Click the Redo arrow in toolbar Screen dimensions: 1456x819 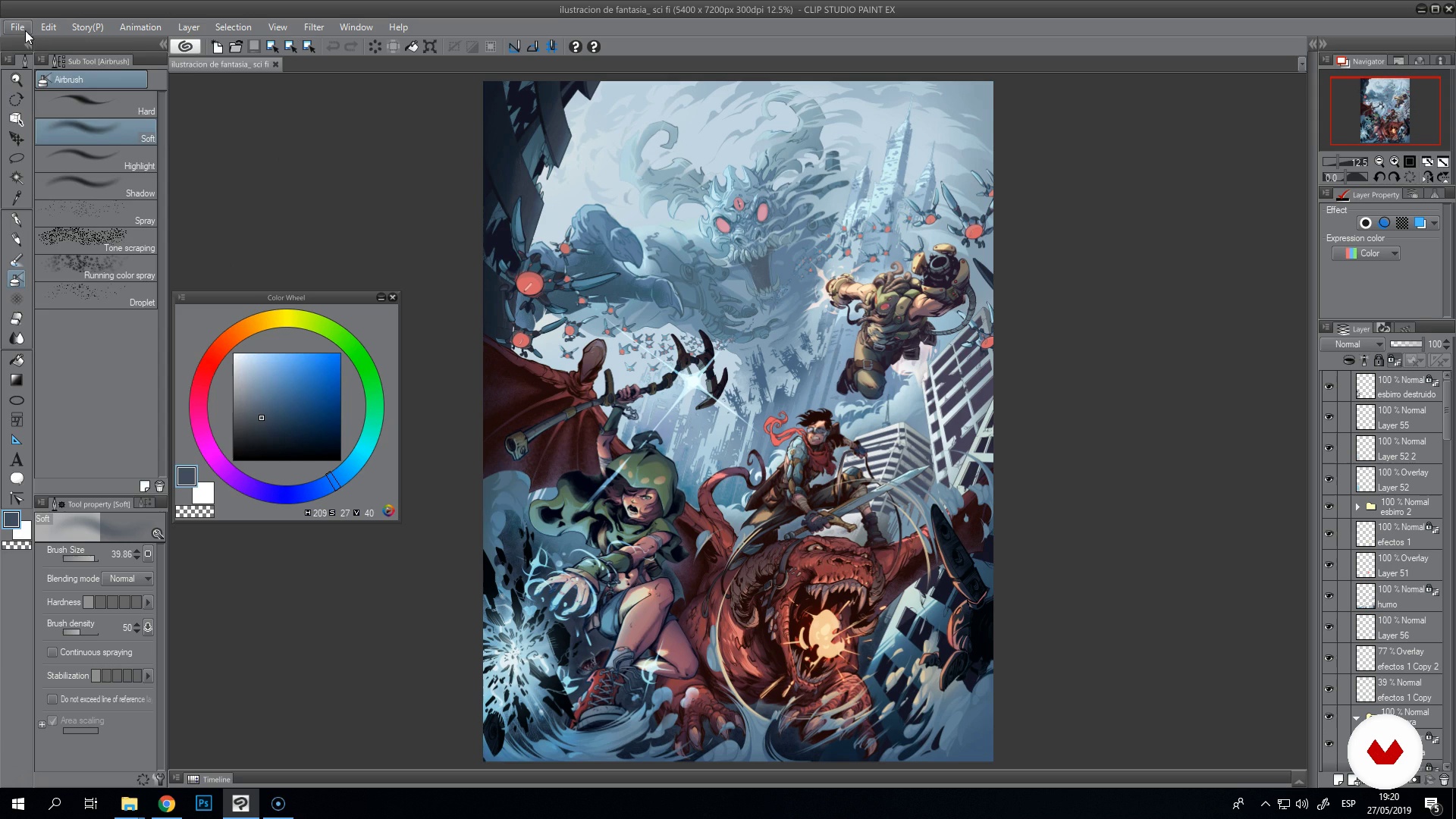351,46
